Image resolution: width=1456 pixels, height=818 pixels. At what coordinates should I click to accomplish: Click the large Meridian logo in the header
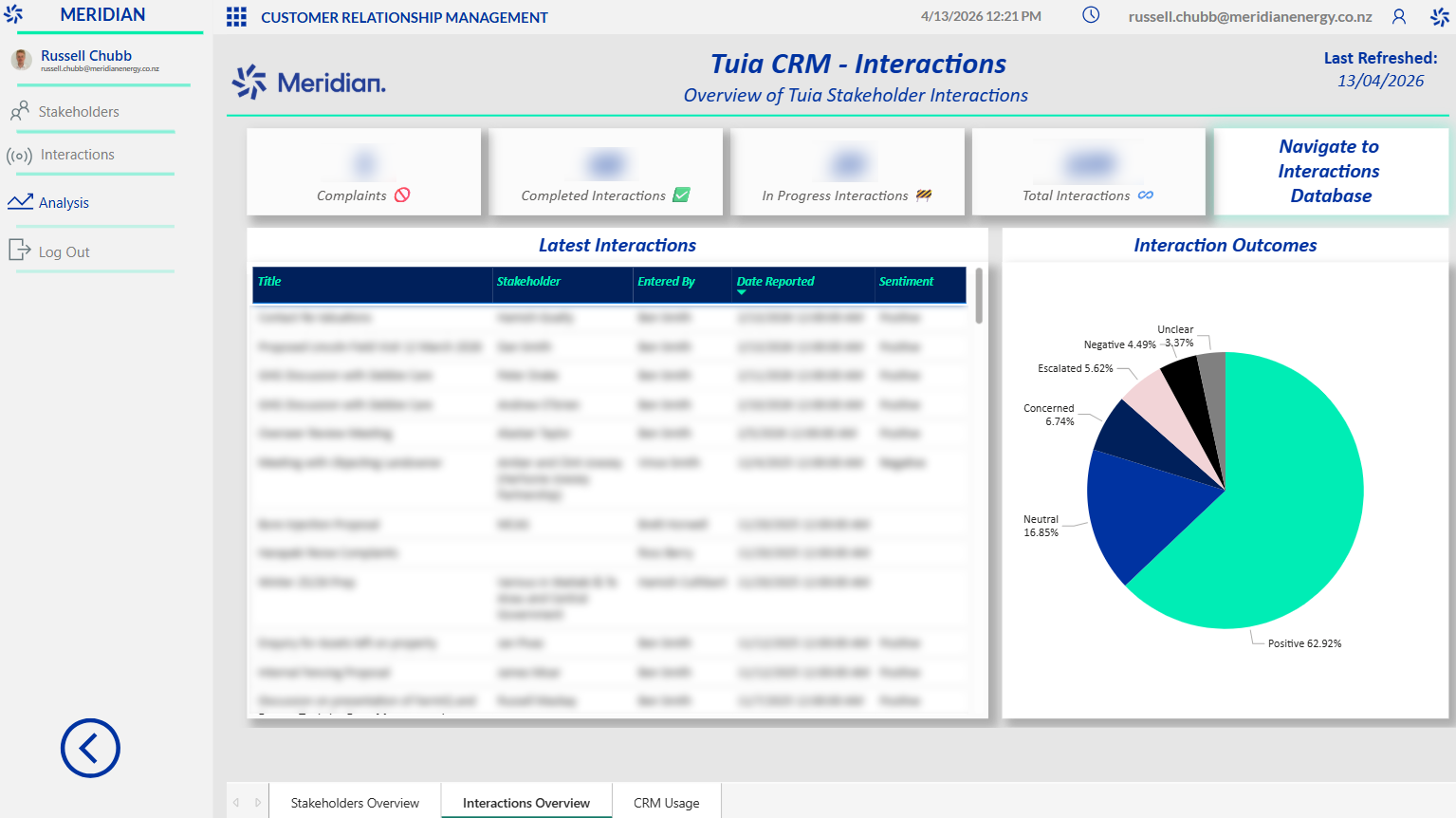[309, 83]
